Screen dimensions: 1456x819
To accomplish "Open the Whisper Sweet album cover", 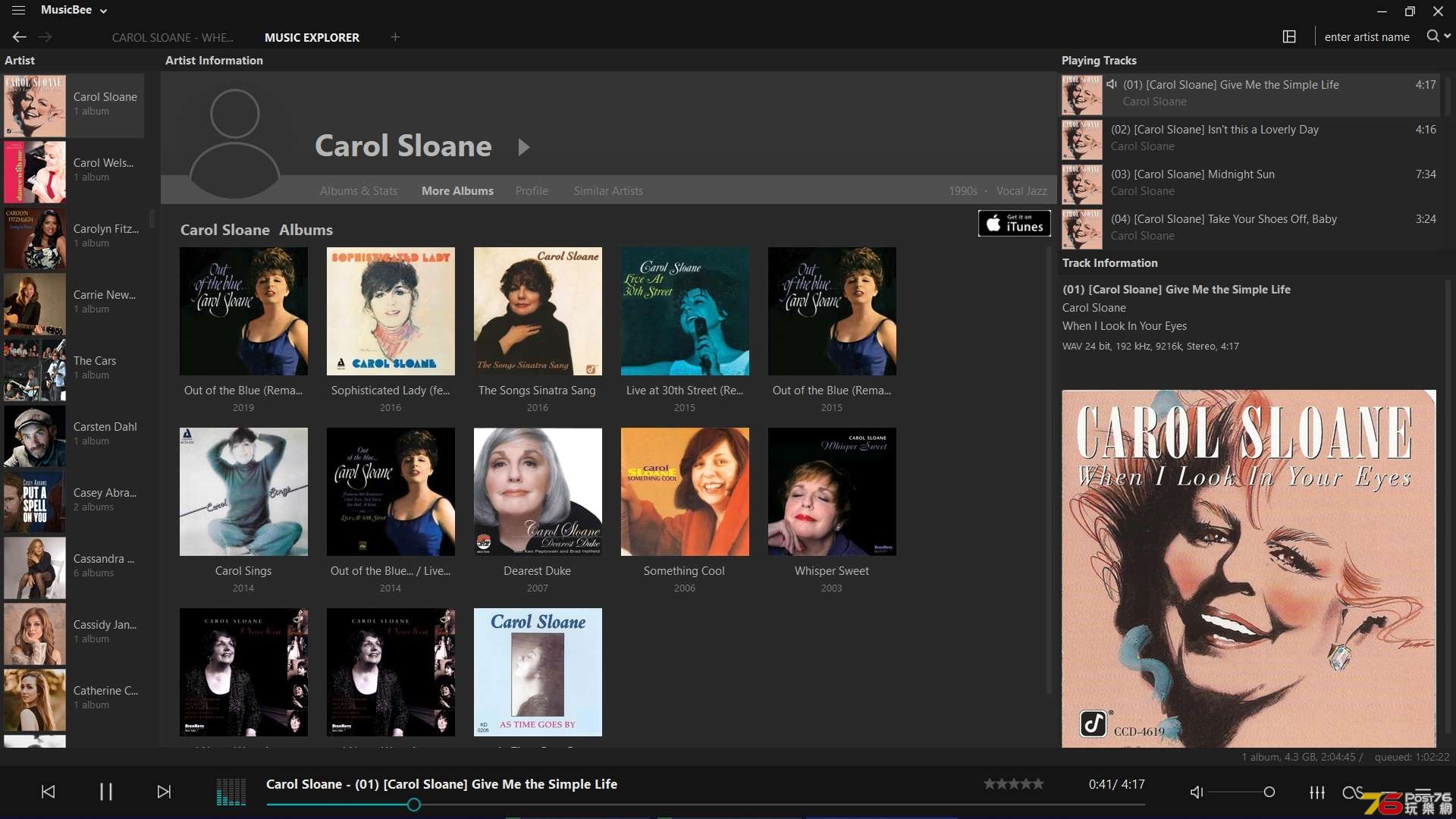I will 832,491.
